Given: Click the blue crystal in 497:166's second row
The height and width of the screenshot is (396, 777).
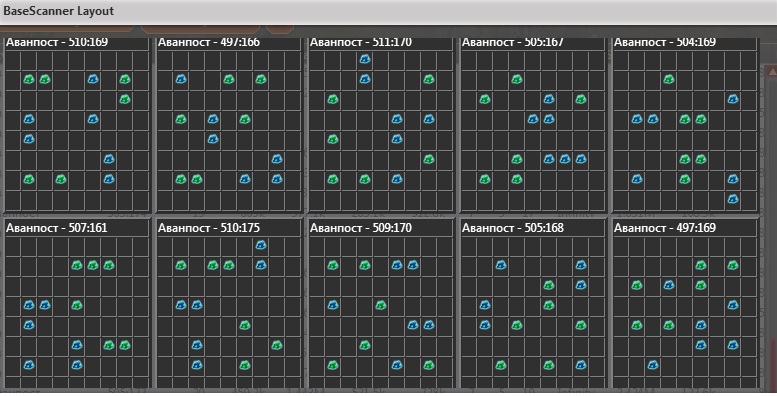Looking at the screenshot, I should point(181,79).
